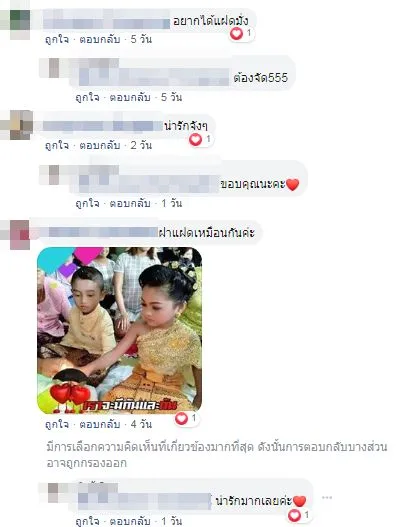Open three-dot options beside น่ารักมากเลยค่ะ reply
The width and height of the screenshot is (405, 527).
tap(327, 497)
